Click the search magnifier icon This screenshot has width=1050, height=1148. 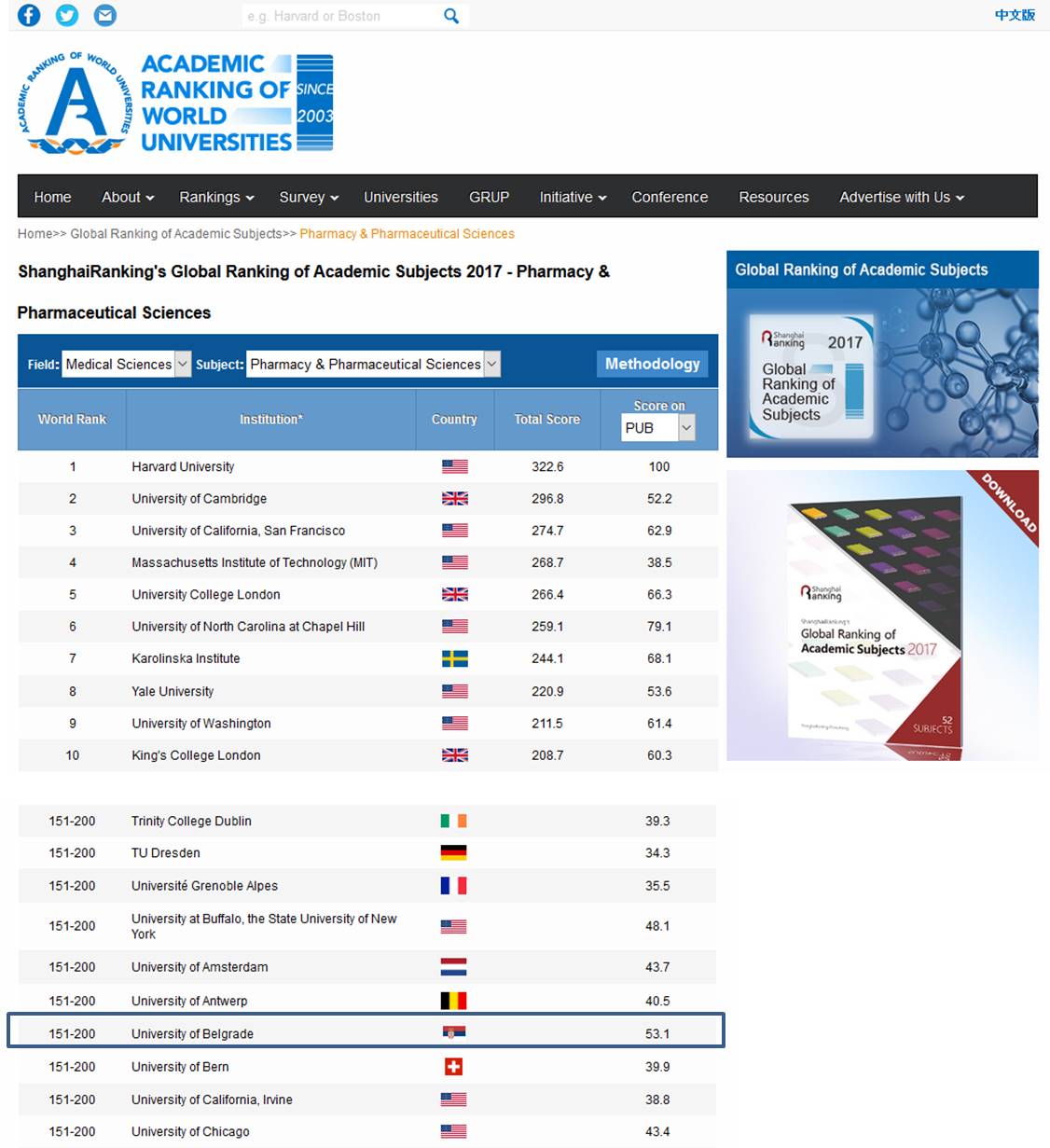pos(451,16)
